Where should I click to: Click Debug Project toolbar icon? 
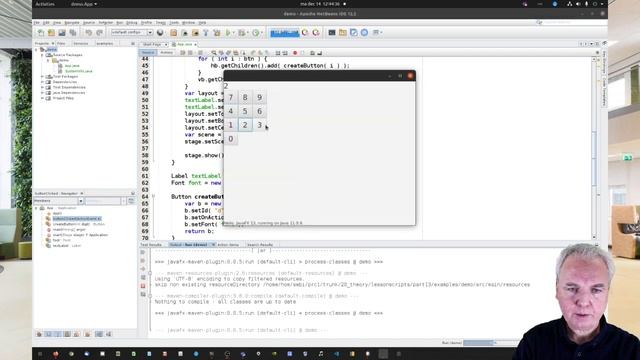(x=242, y=33)
